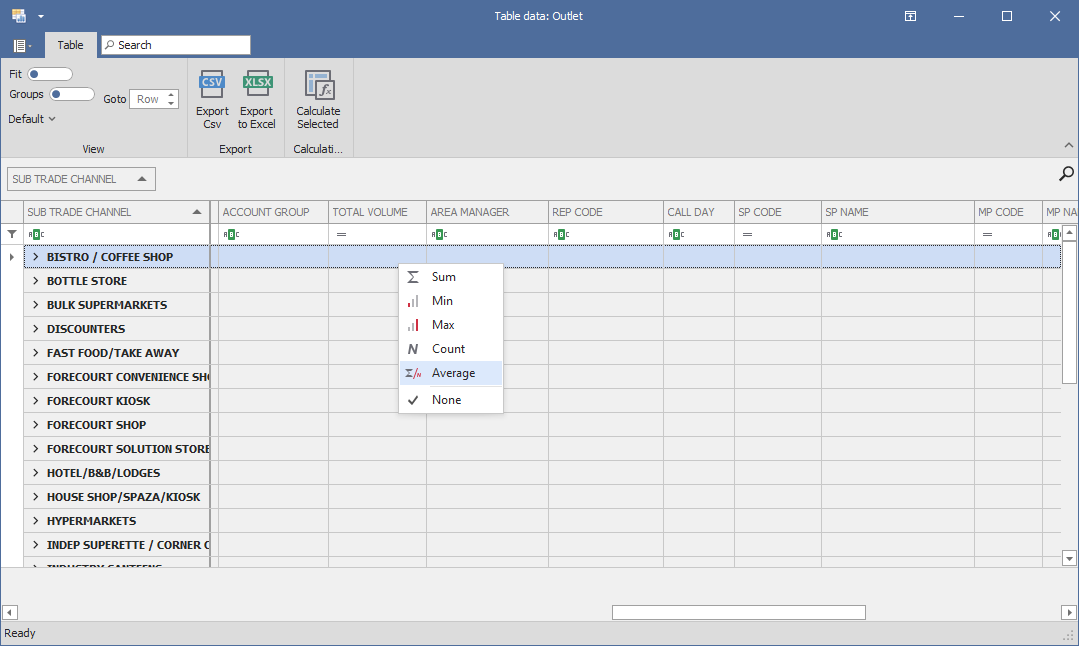Click the filter funnel icon in filter row
The height and width of the screenshot is (646, 1079).
(12, 234)
